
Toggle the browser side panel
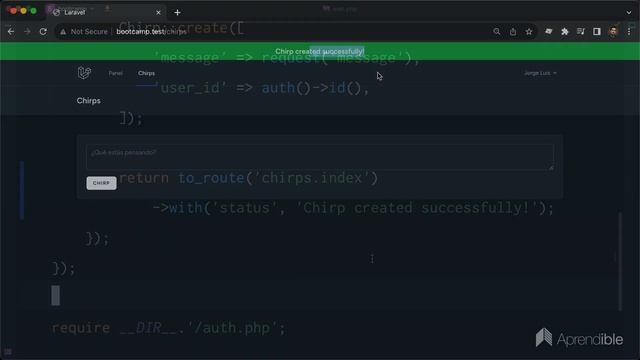(x=597, y=31)
